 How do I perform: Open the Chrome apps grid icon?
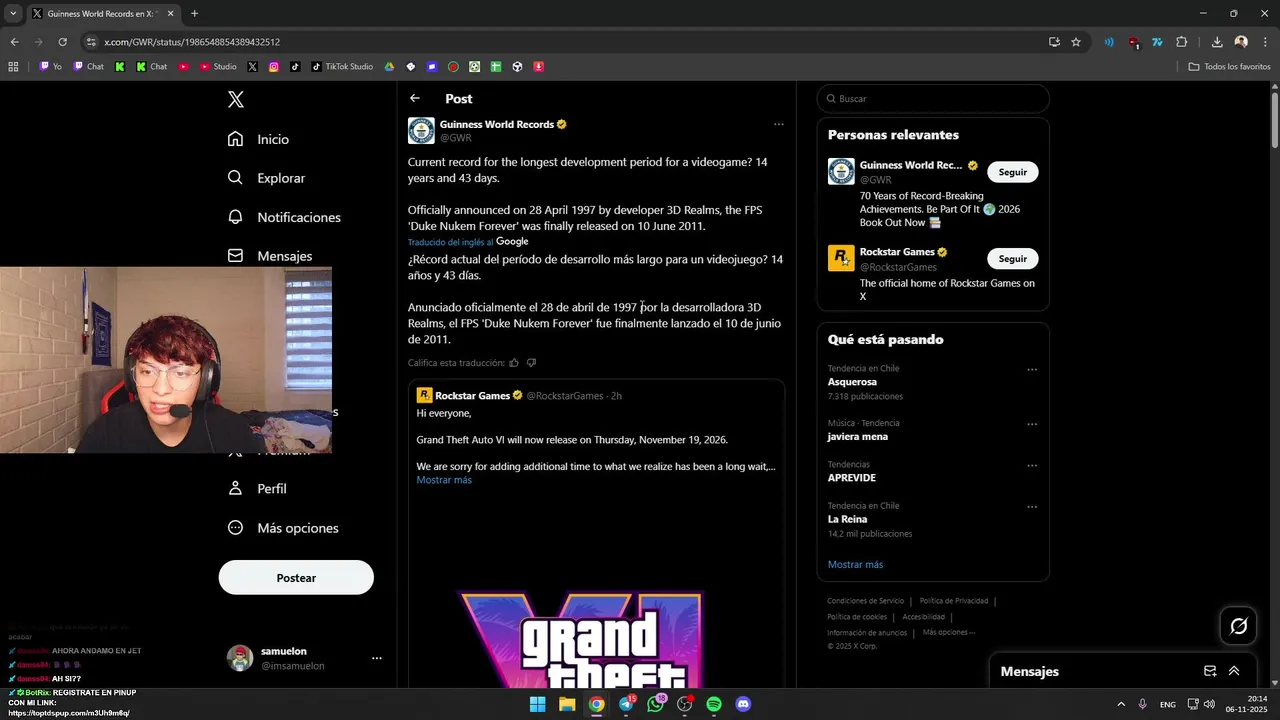[13, 67]
